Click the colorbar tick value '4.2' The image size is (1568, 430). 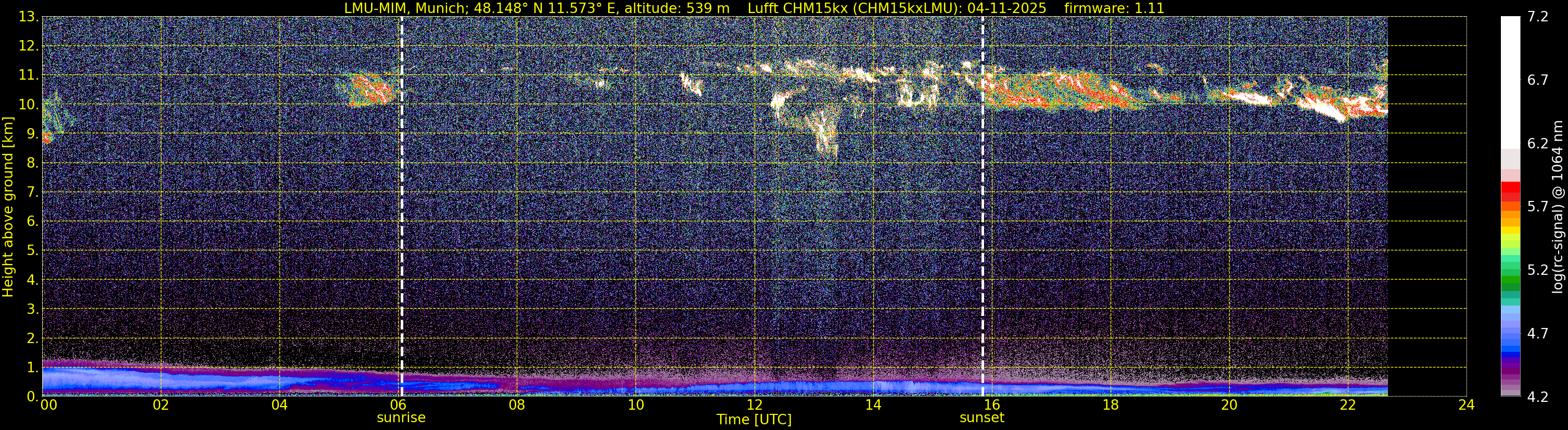1538,397
